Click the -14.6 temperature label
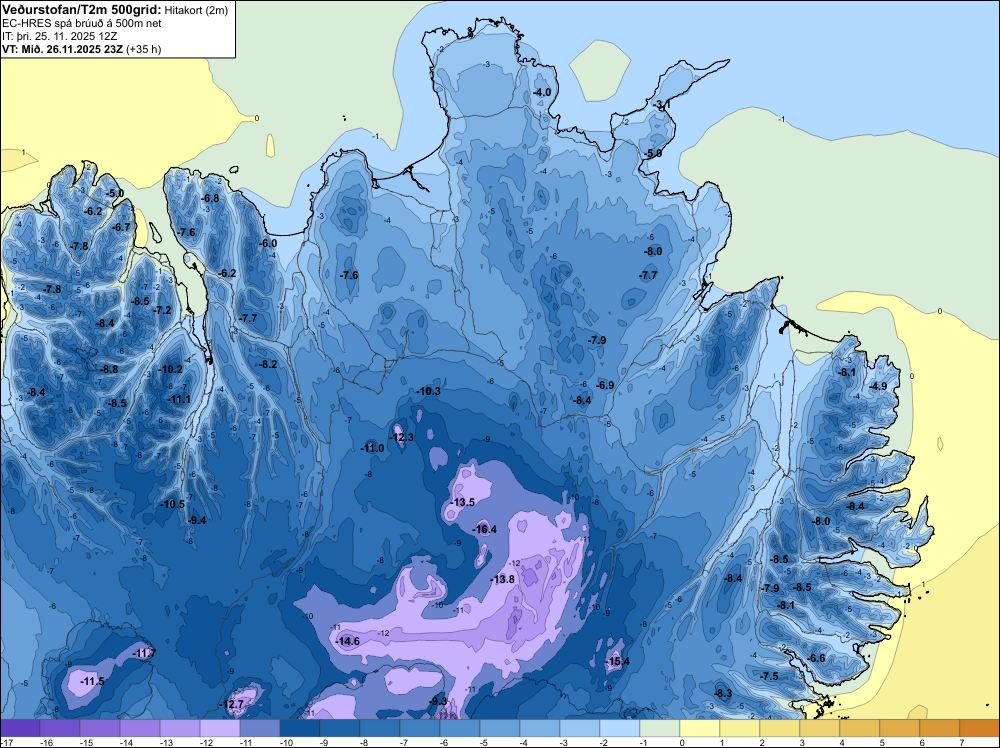The height and width of the screenshot is (748, 1000). (x=348, y=641)
